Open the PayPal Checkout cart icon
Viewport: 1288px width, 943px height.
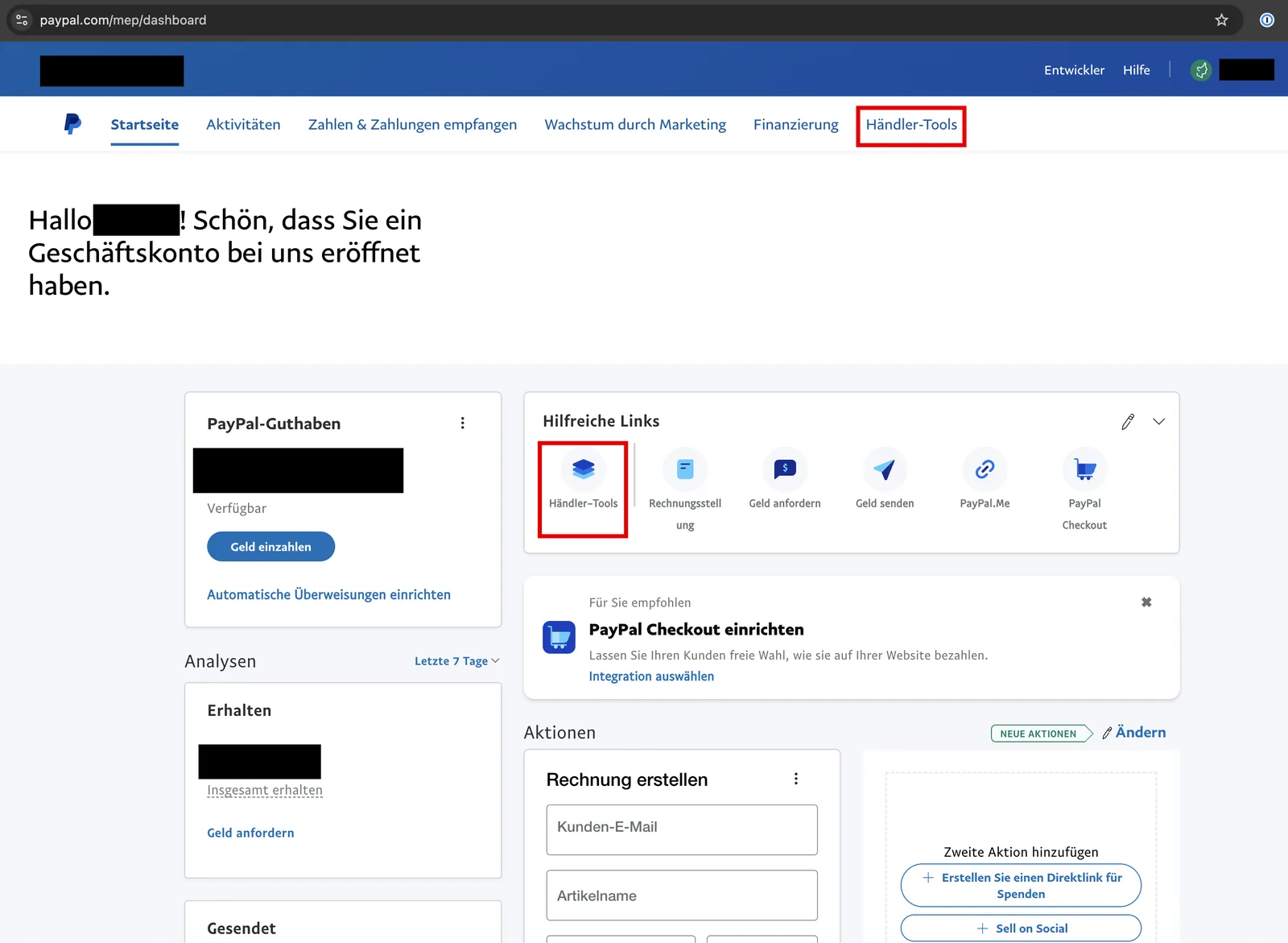click(x=1084, y=469)
